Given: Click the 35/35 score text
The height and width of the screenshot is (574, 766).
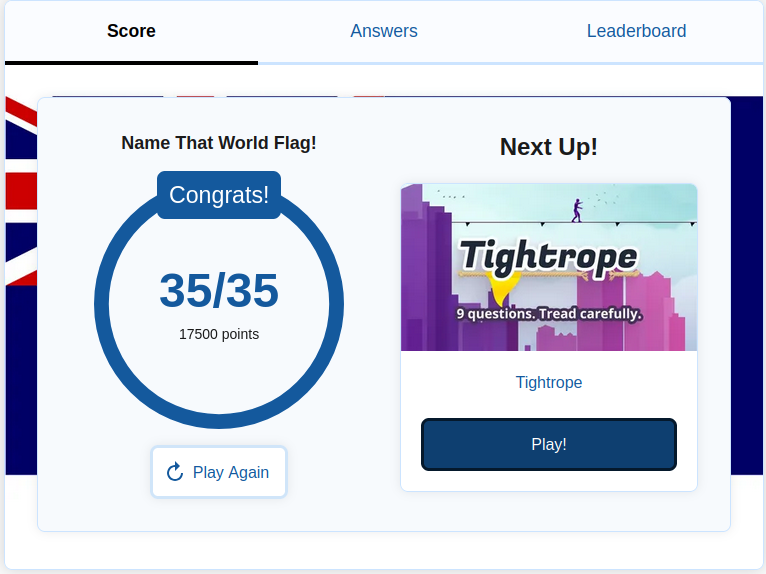Looking at the screenshot, I should point(219,291).
